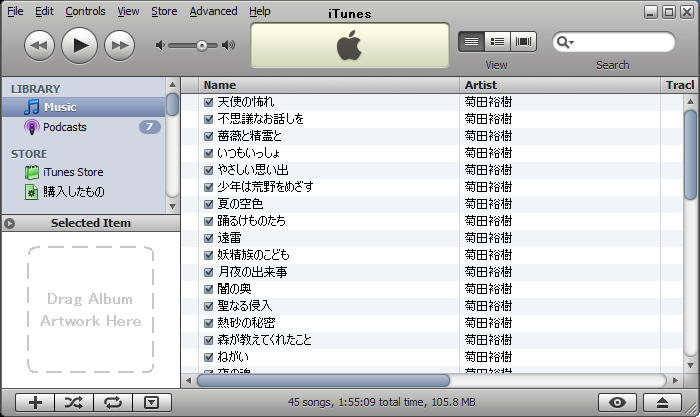Open the Advanced menu

point(213,11)
